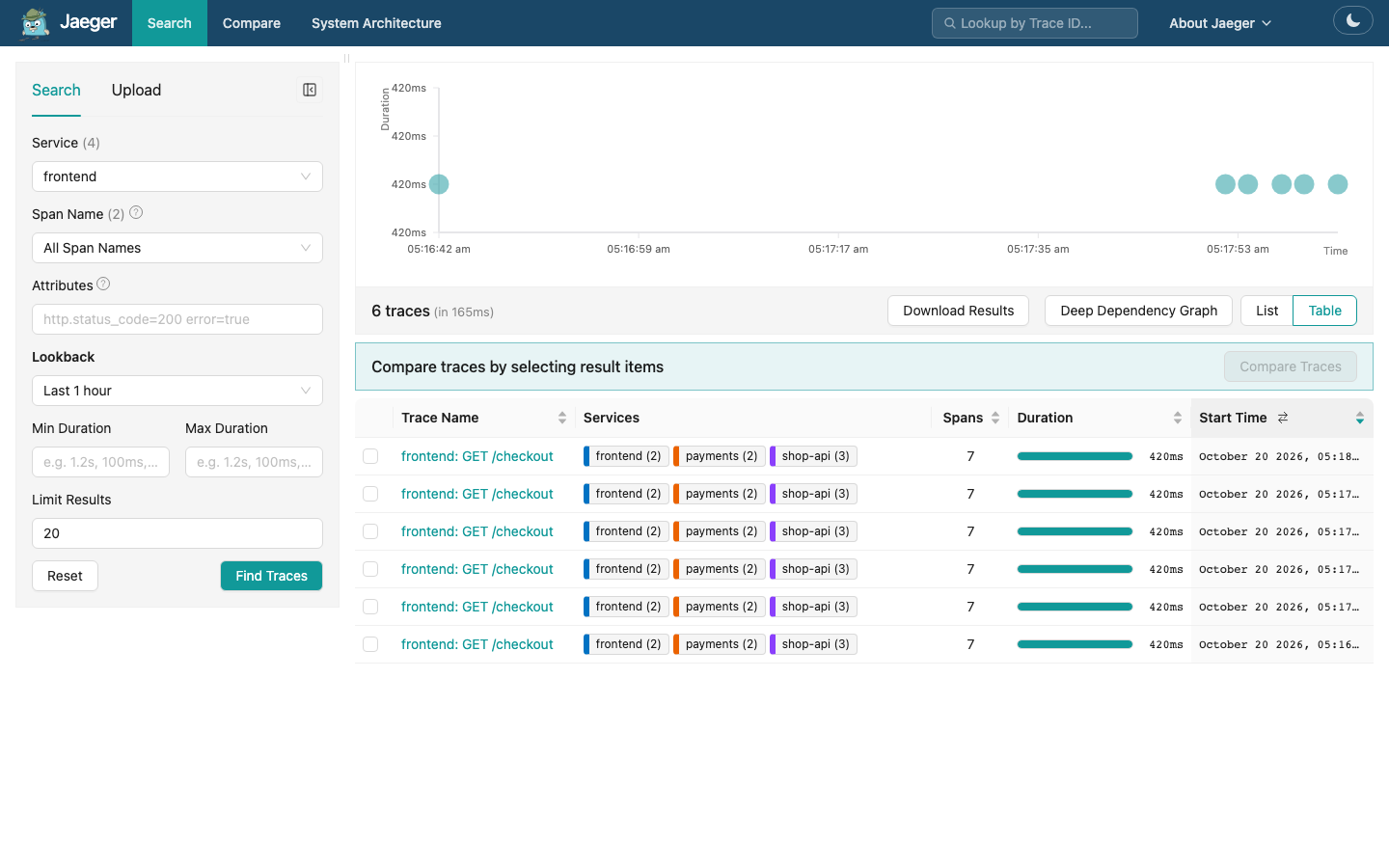Sort table by Spans column arrows
The height and width of the screenshot is (868, 1389).
pyautogui.click(x=995, y=418)
